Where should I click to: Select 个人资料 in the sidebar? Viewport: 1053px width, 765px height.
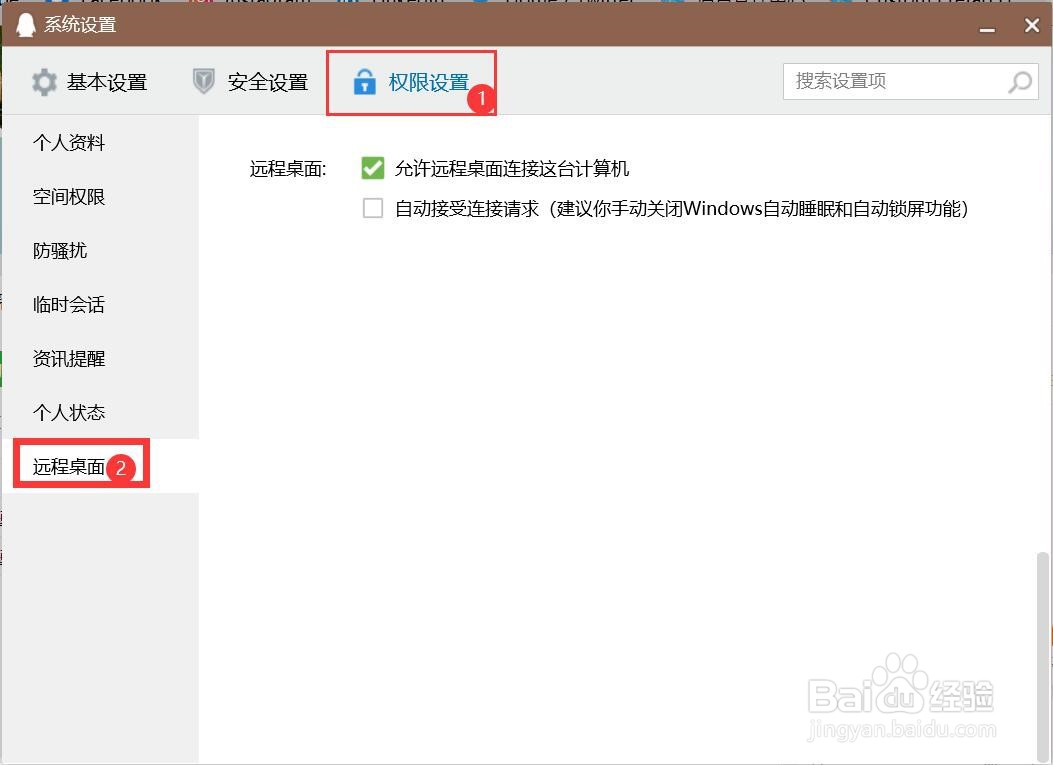(68, 142)
